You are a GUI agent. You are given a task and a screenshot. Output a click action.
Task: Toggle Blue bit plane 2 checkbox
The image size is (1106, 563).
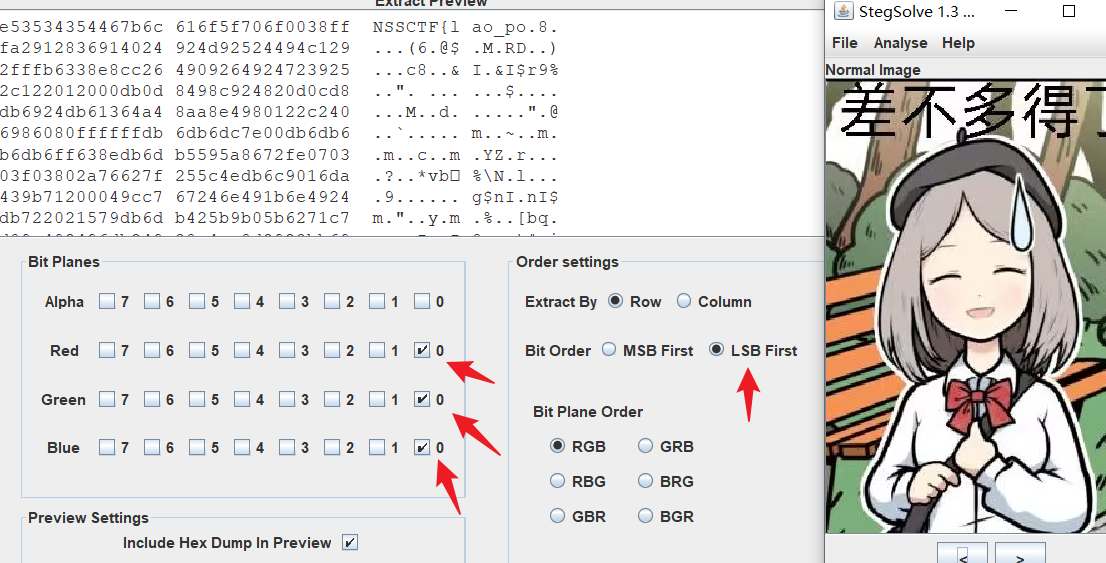[x=332, y=447]
